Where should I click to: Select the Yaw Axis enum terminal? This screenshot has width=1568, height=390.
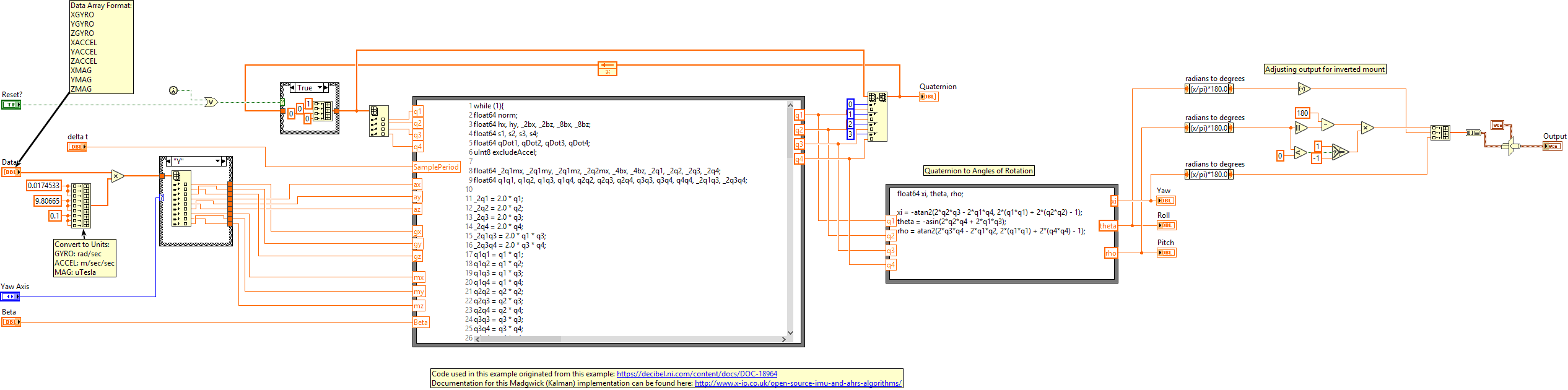pyautogui.click(x=11, y=297)
